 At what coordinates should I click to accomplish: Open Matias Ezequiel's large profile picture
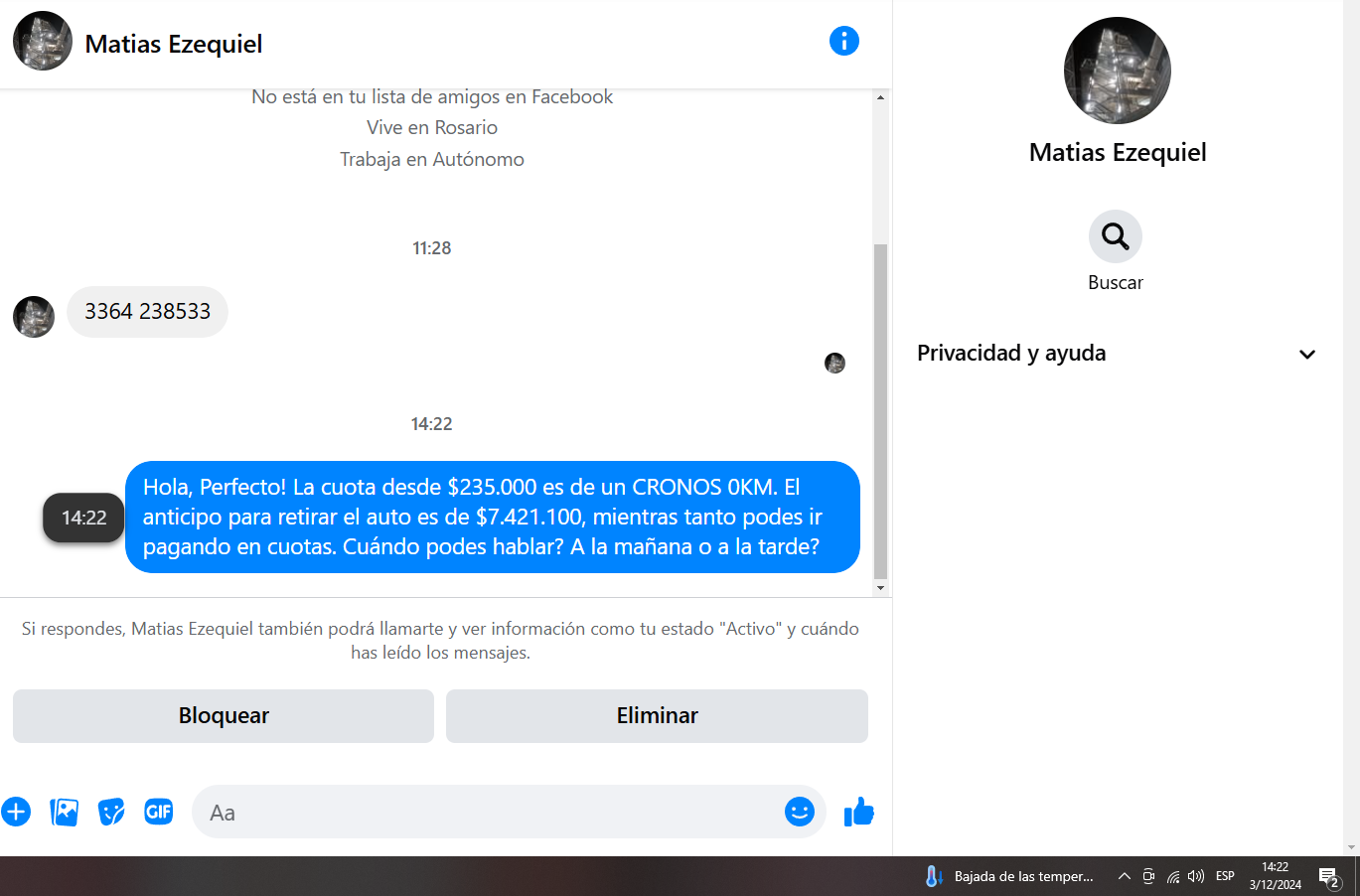(x=1118, y=71)
